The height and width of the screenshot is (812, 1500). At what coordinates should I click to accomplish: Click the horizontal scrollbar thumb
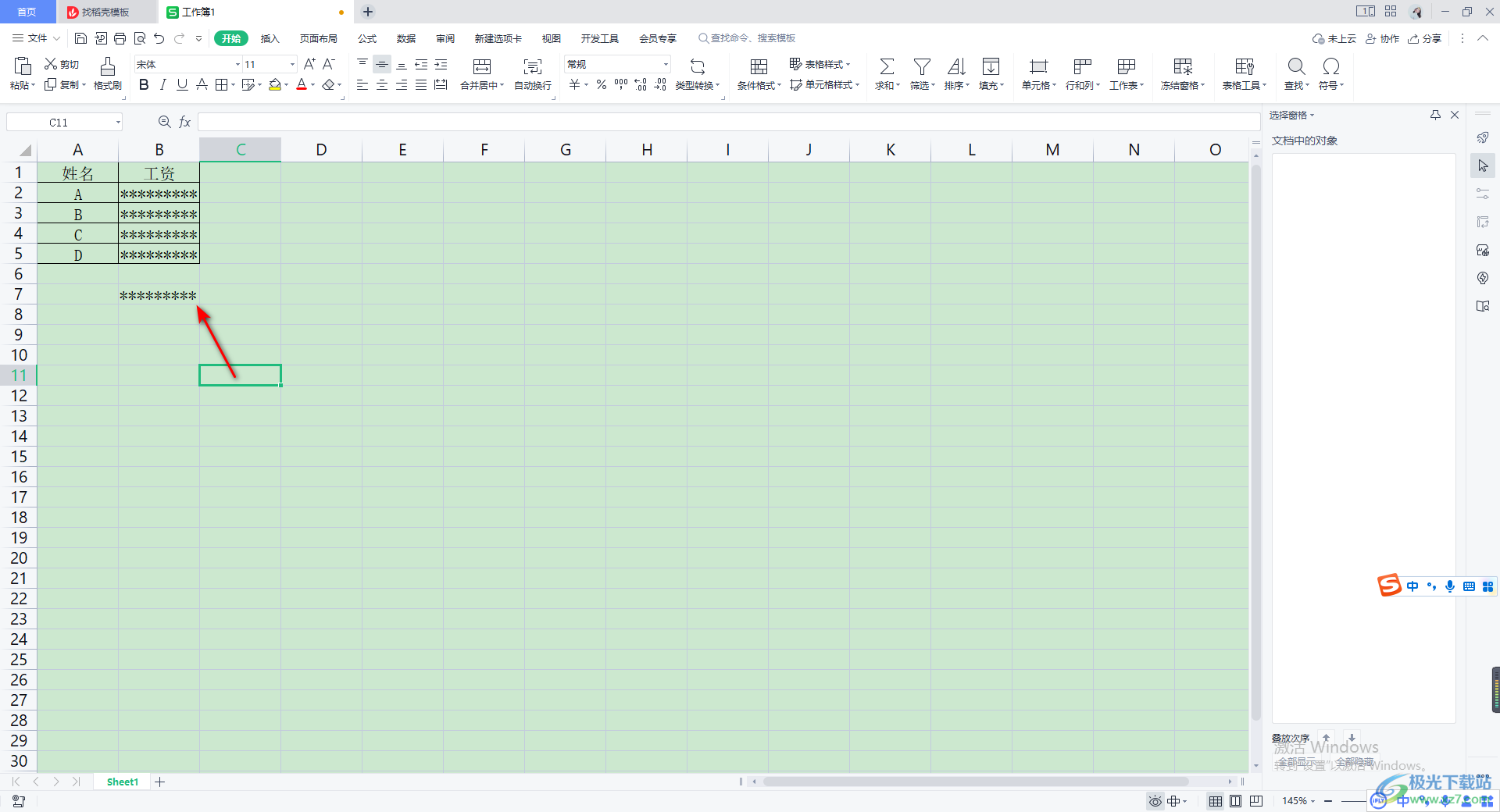click(x=976, y=782)
